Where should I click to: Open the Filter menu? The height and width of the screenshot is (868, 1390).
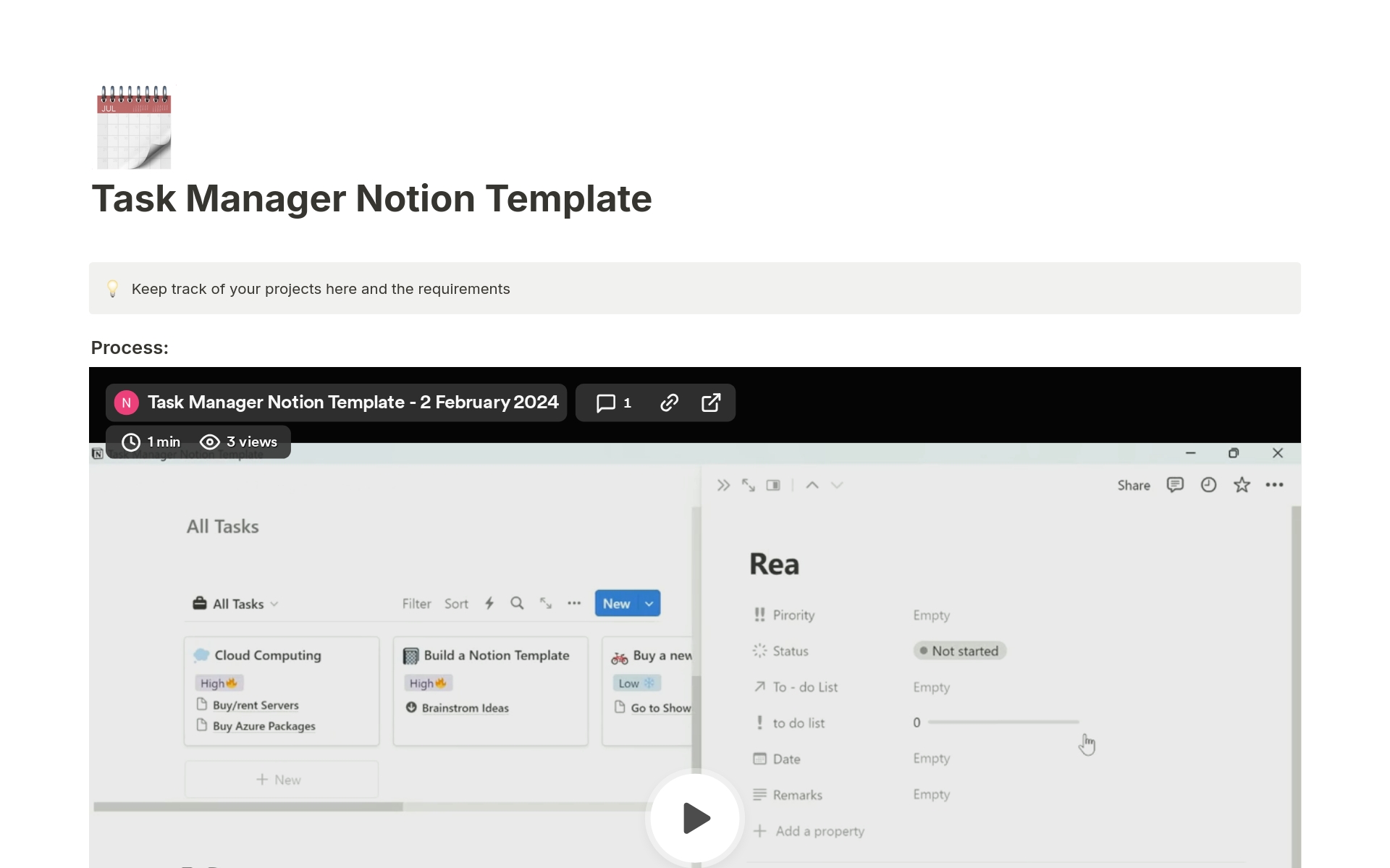[x=416, y=604]
